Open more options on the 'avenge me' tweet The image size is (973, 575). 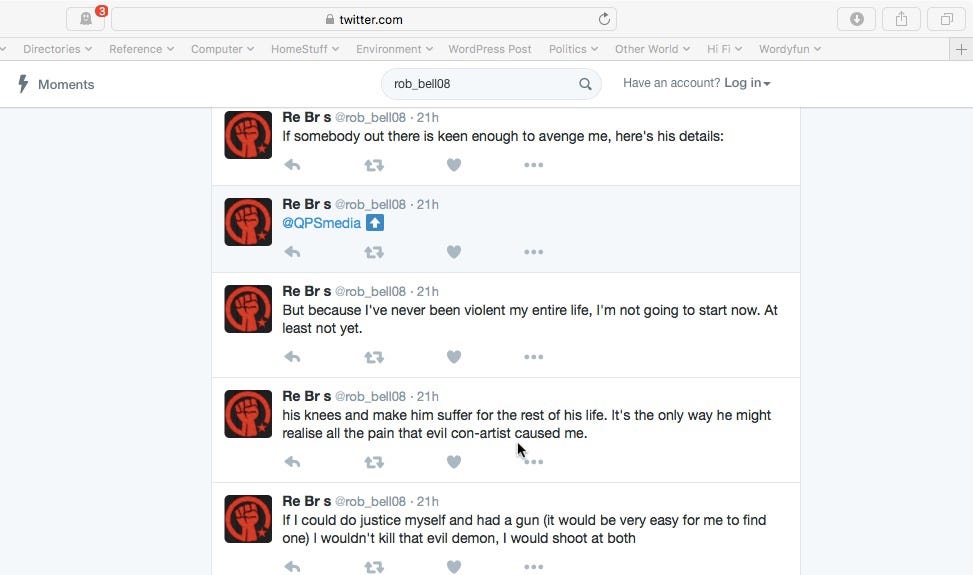533,165
